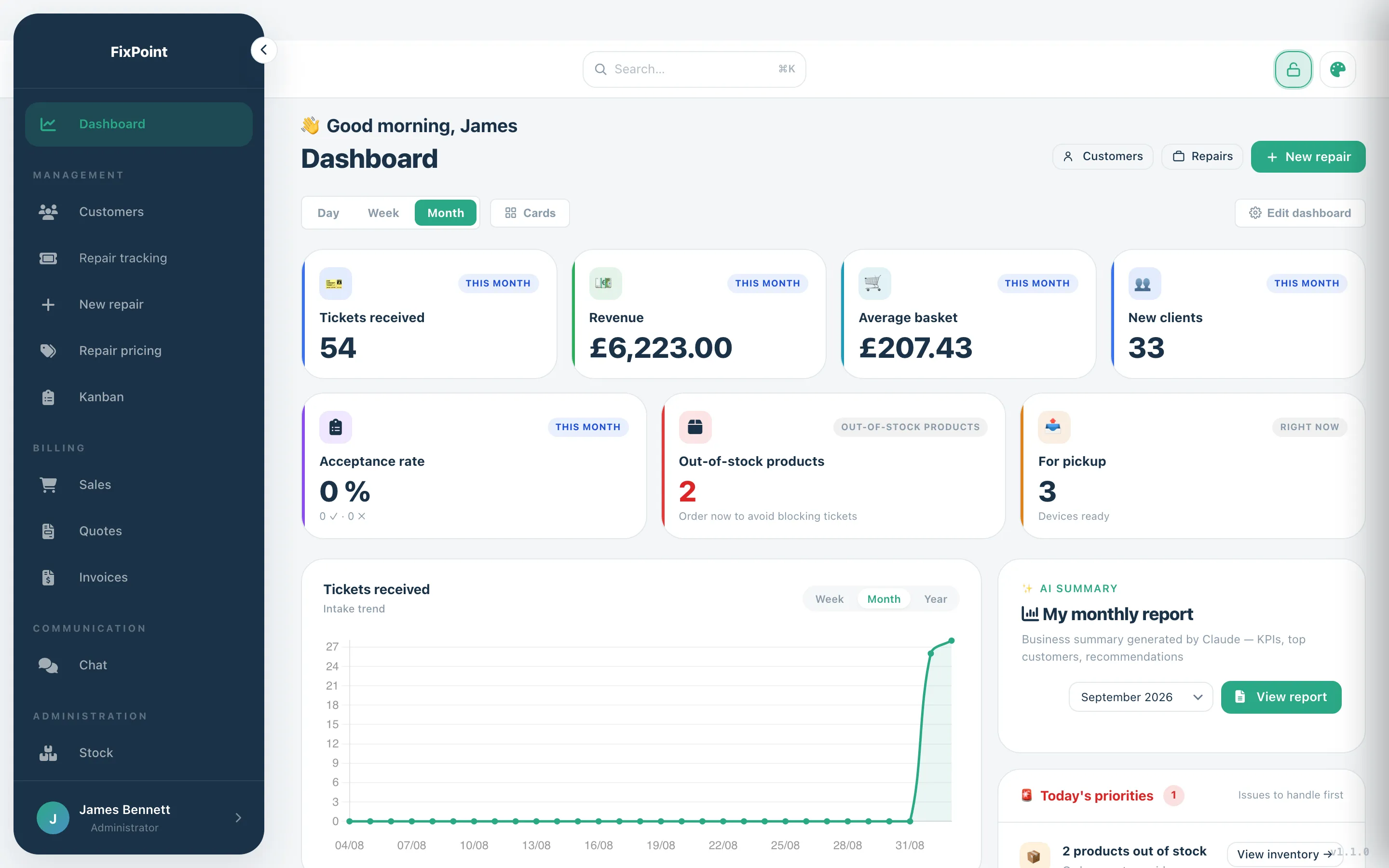1389x868 pixels.
Task: Select the Month period tab
Action: tap(446, 213)
